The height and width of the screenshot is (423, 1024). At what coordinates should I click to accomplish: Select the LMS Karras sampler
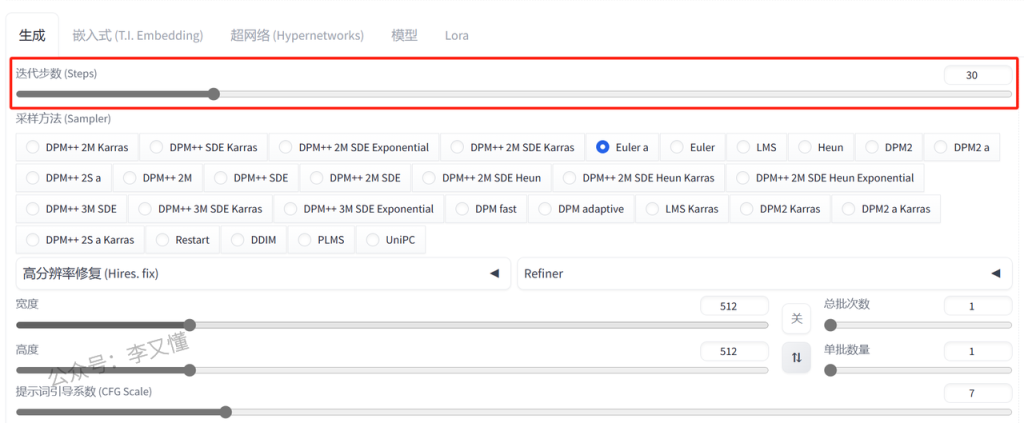pyautogui.click(x=682, y=209)
